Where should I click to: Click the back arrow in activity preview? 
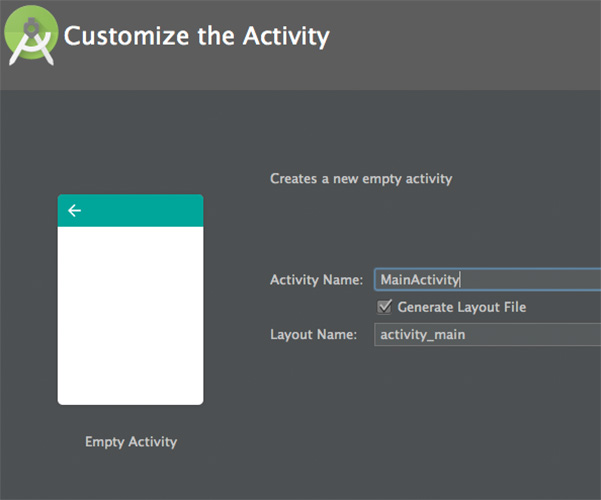[74, 211]
